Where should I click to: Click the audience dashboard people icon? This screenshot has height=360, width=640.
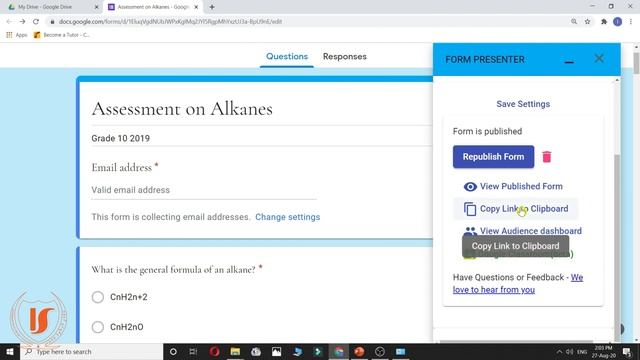pyautogui.click(x=470, y=231)
